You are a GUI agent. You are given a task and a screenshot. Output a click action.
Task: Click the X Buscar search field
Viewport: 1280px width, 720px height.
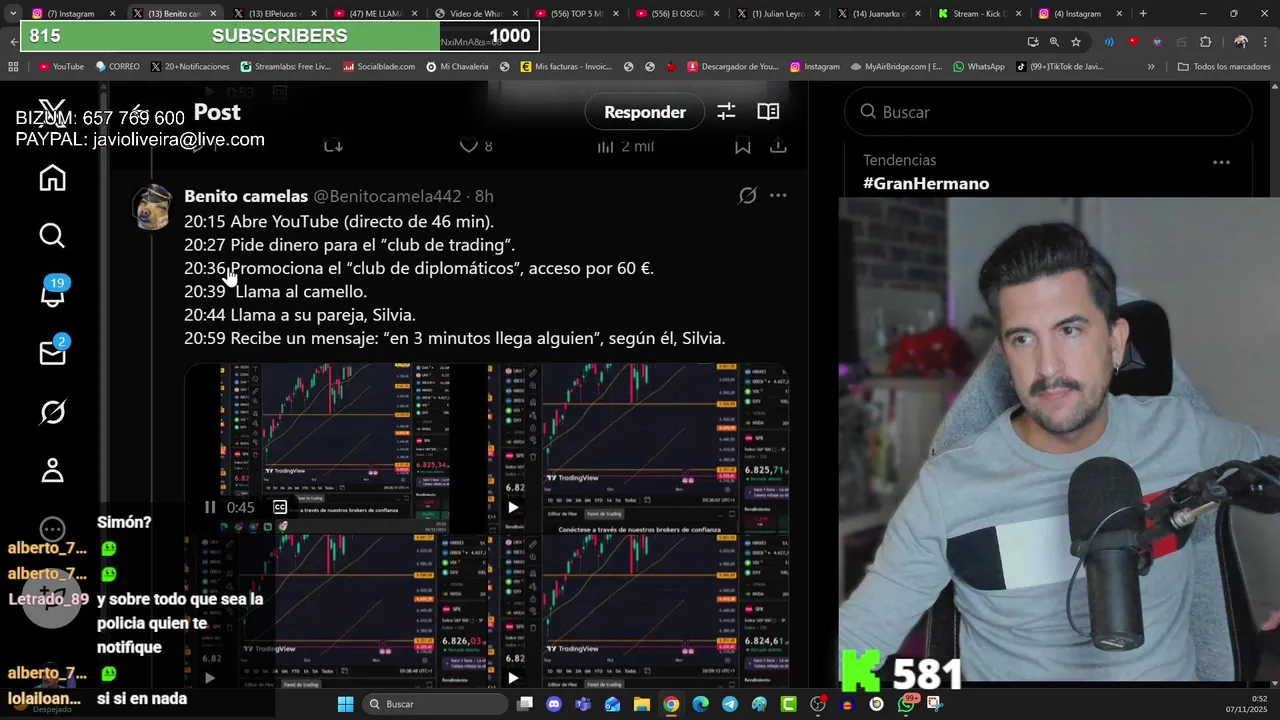(x=1048, y=112)
